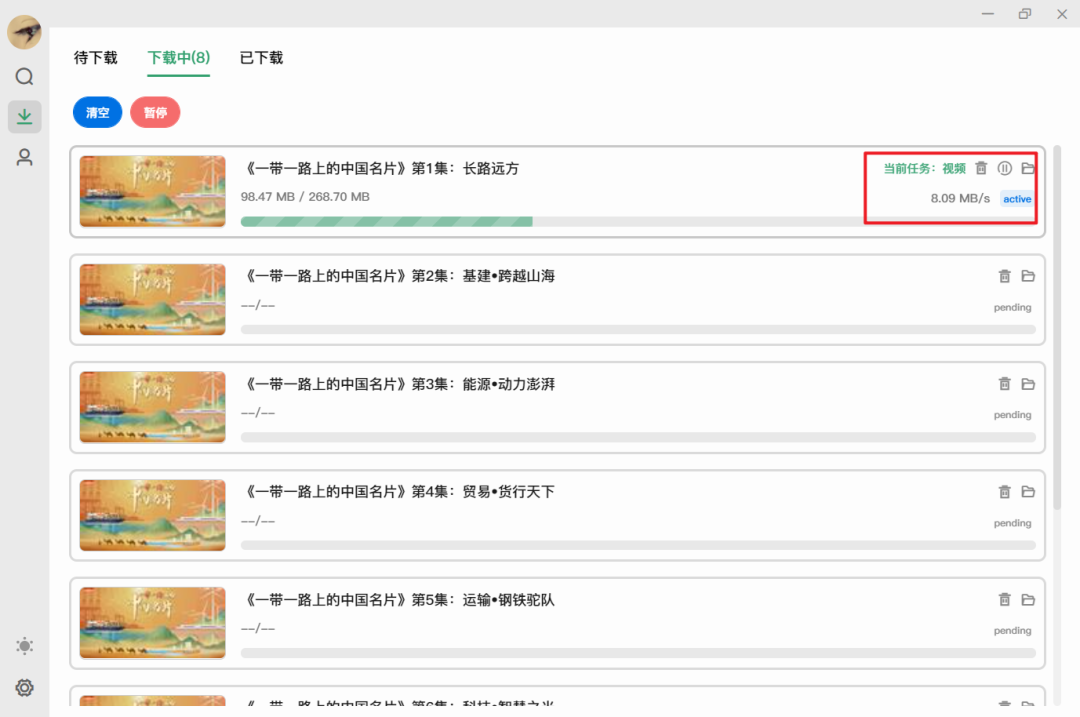Click the user avatar at top left
1080x717 pixels.
(24, 32)
